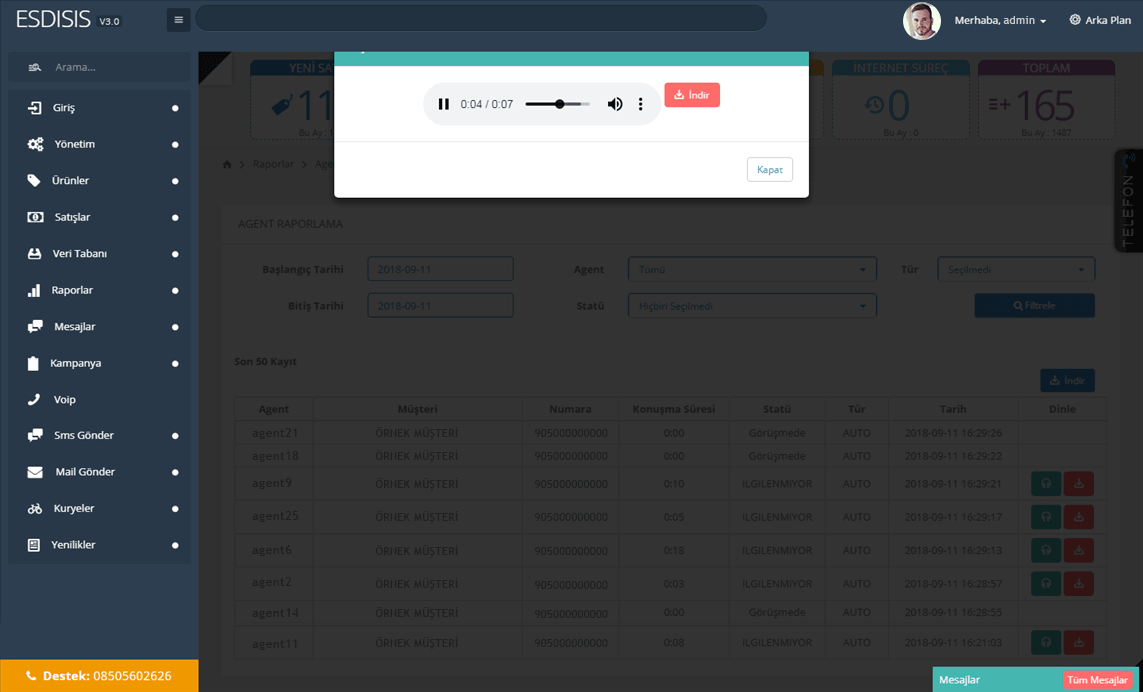
Task: Open Raporlar menu in sidebar
Action: tap(72, 290)
